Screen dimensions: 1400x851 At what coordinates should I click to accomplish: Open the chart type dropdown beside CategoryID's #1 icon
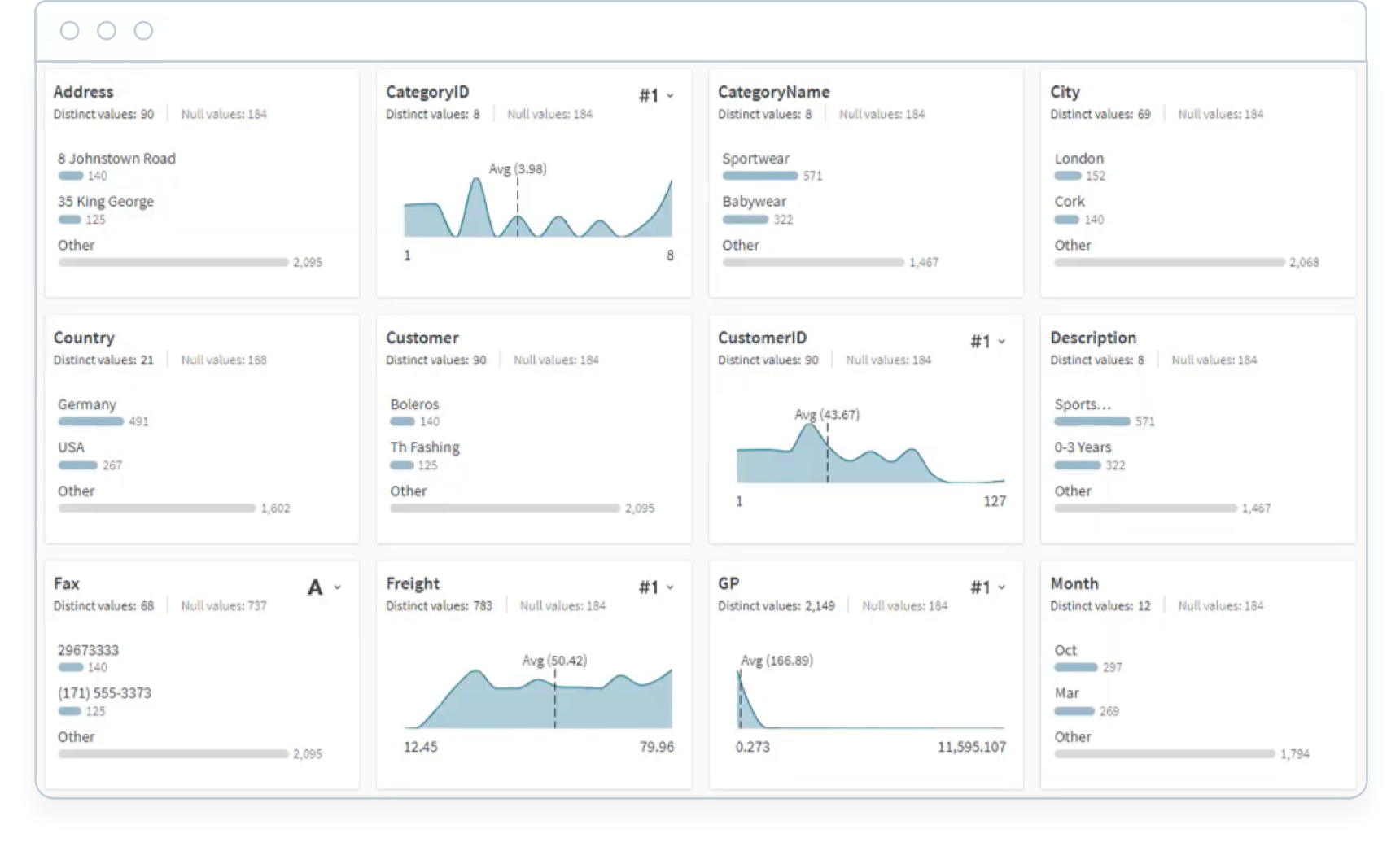coord(670,95)
